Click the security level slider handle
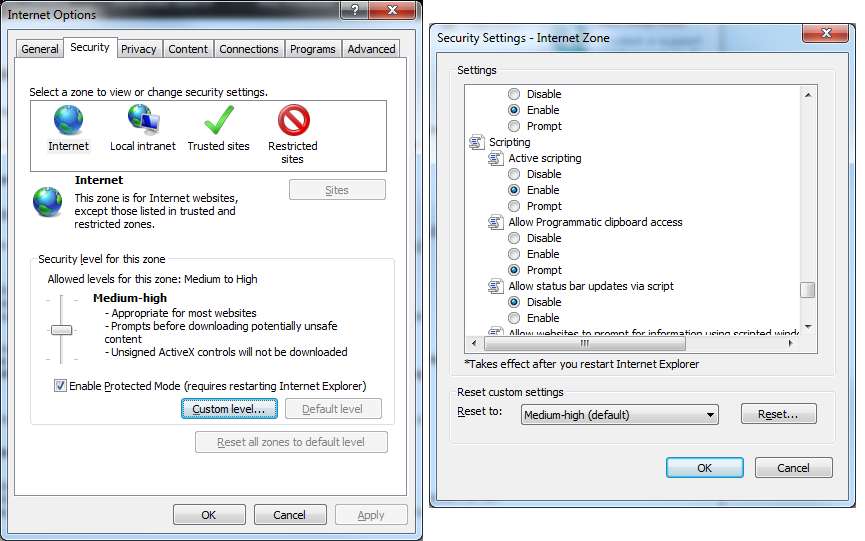 click(61, 330)
